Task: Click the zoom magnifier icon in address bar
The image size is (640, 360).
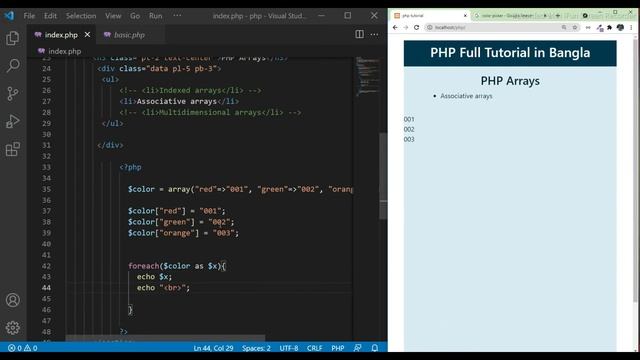Action: (564, 27)
